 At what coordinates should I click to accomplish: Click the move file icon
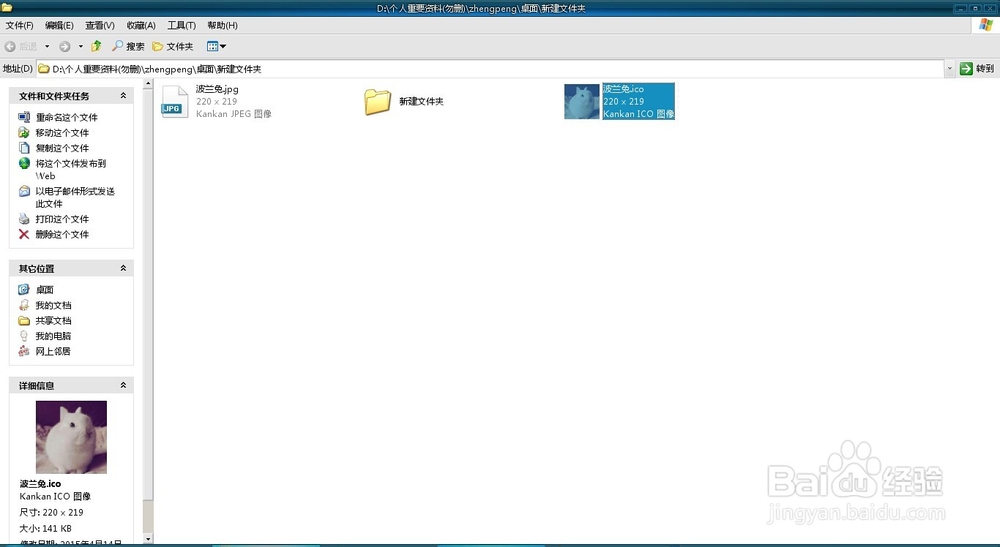point(24,132)
